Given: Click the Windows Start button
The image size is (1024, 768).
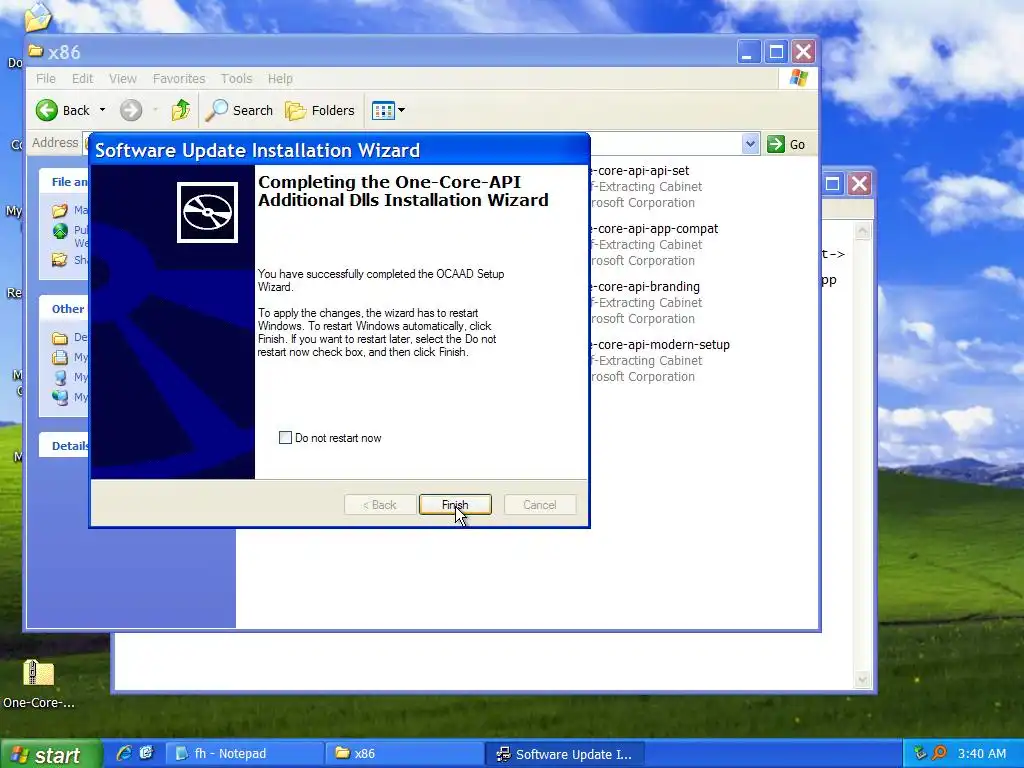Looking at the screenshot, I should (x=51, y=754).
